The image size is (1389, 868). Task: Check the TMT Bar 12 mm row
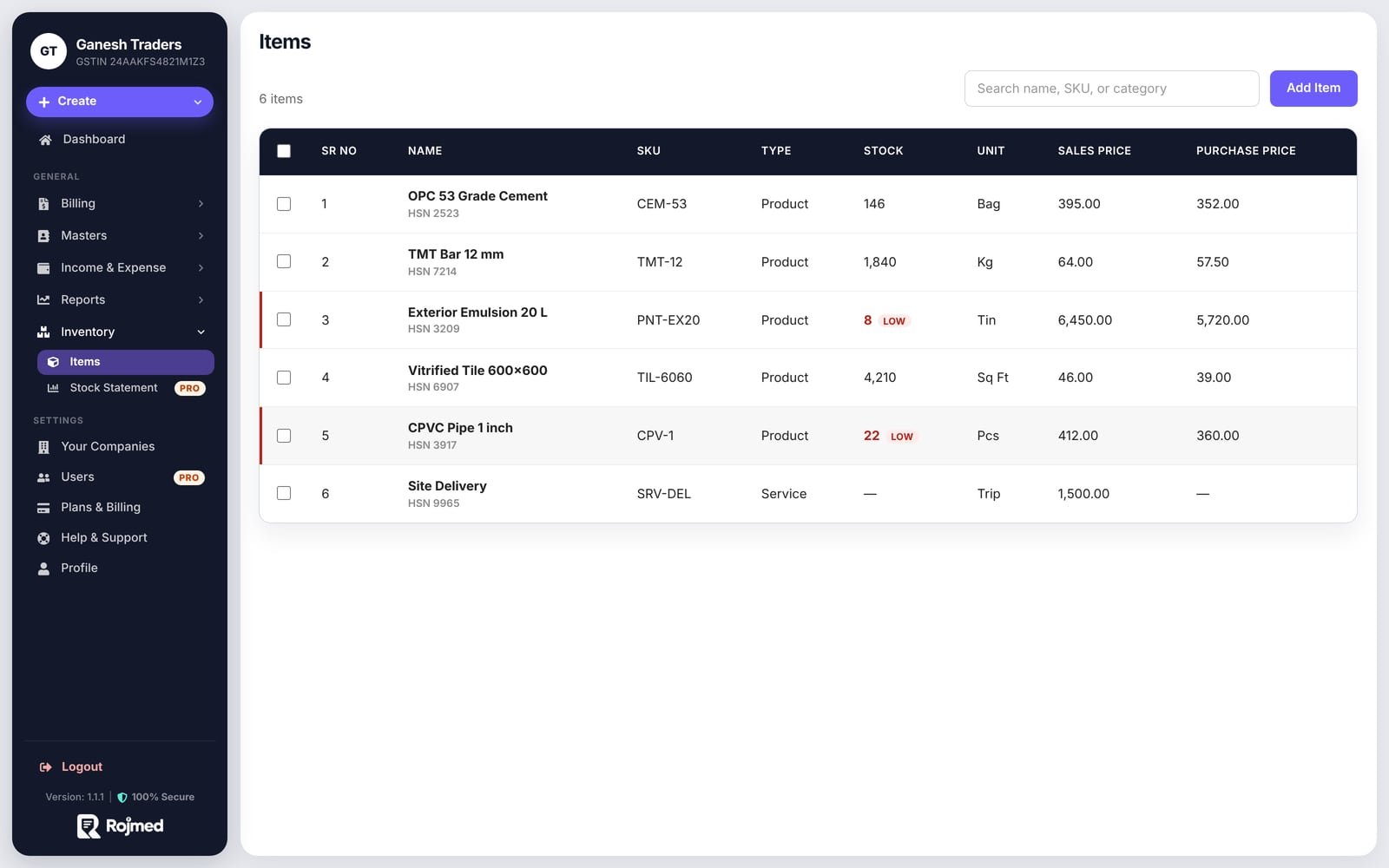coord(284,261)
